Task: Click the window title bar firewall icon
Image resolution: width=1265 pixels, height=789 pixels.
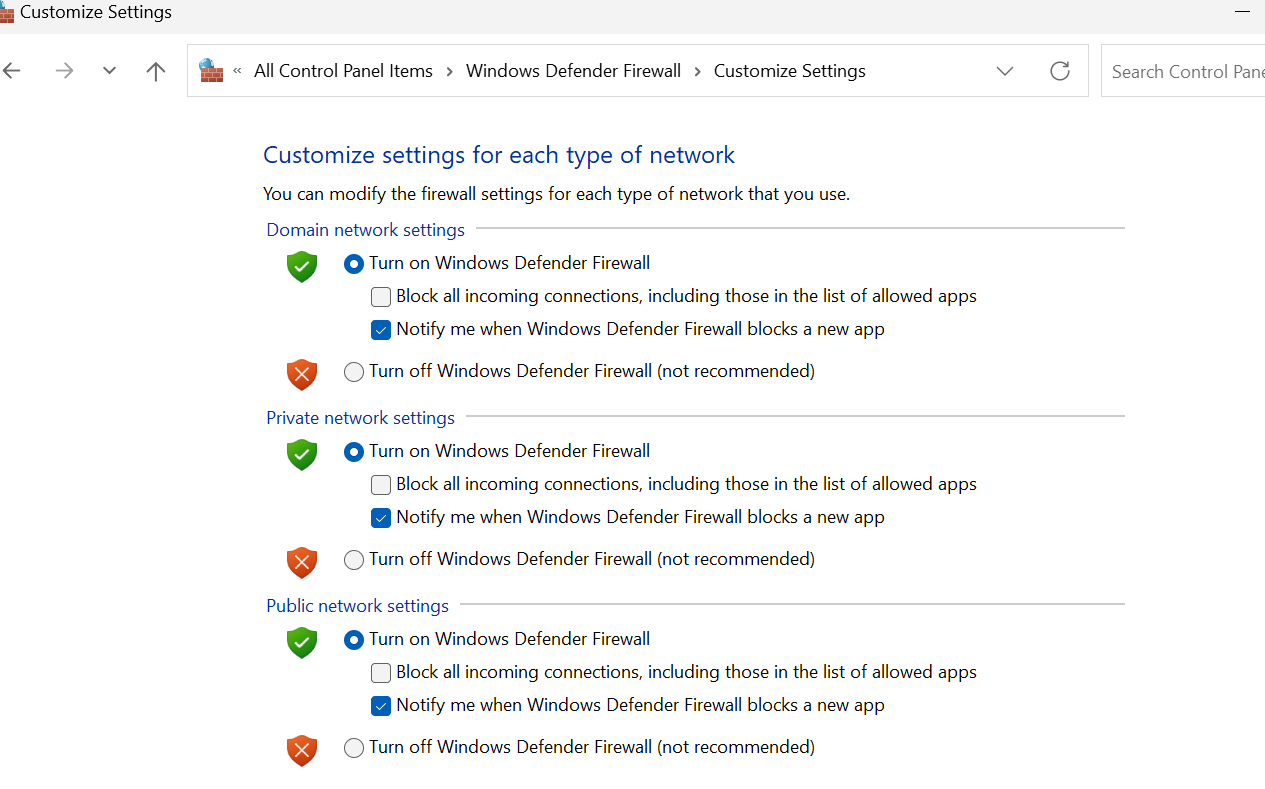Action: point(6,12)
